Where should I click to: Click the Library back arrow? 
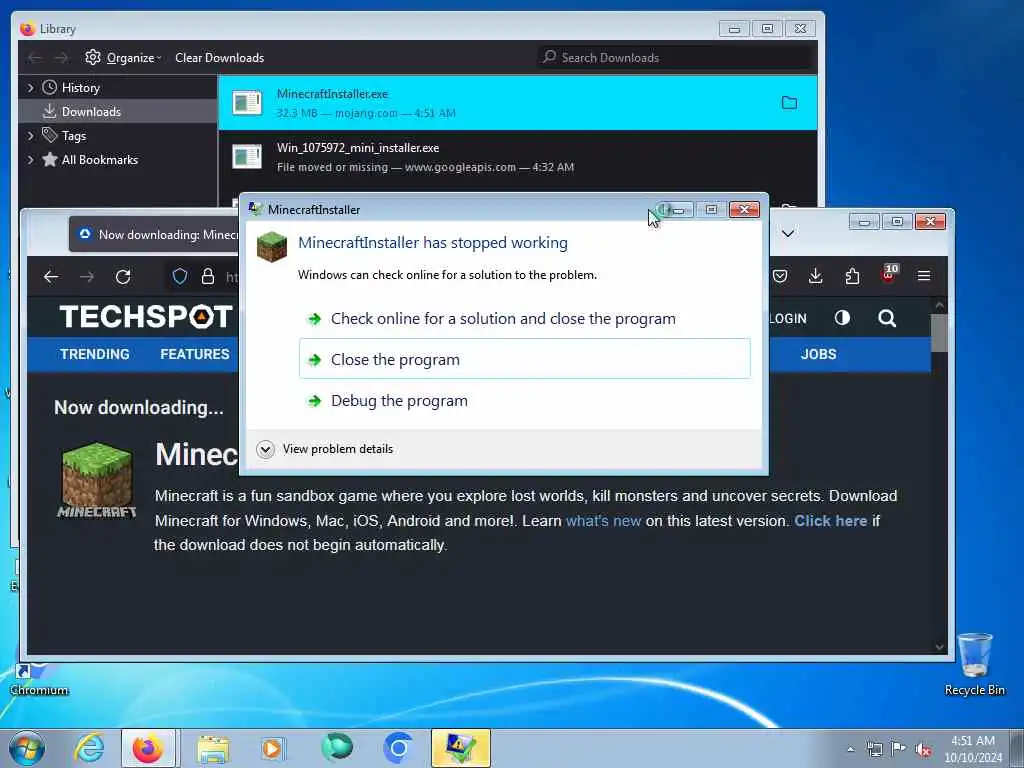35,57
